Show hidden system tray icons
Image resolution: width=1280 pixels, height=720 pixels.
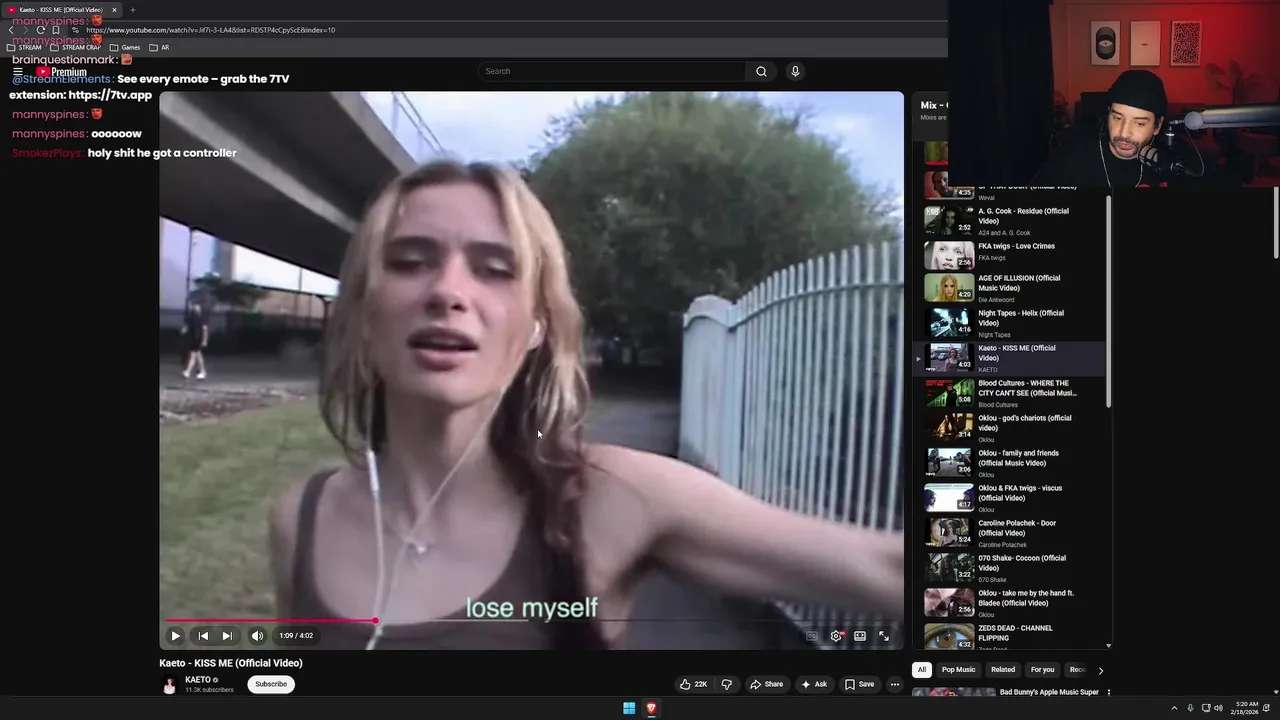[x=1174, y=708]
